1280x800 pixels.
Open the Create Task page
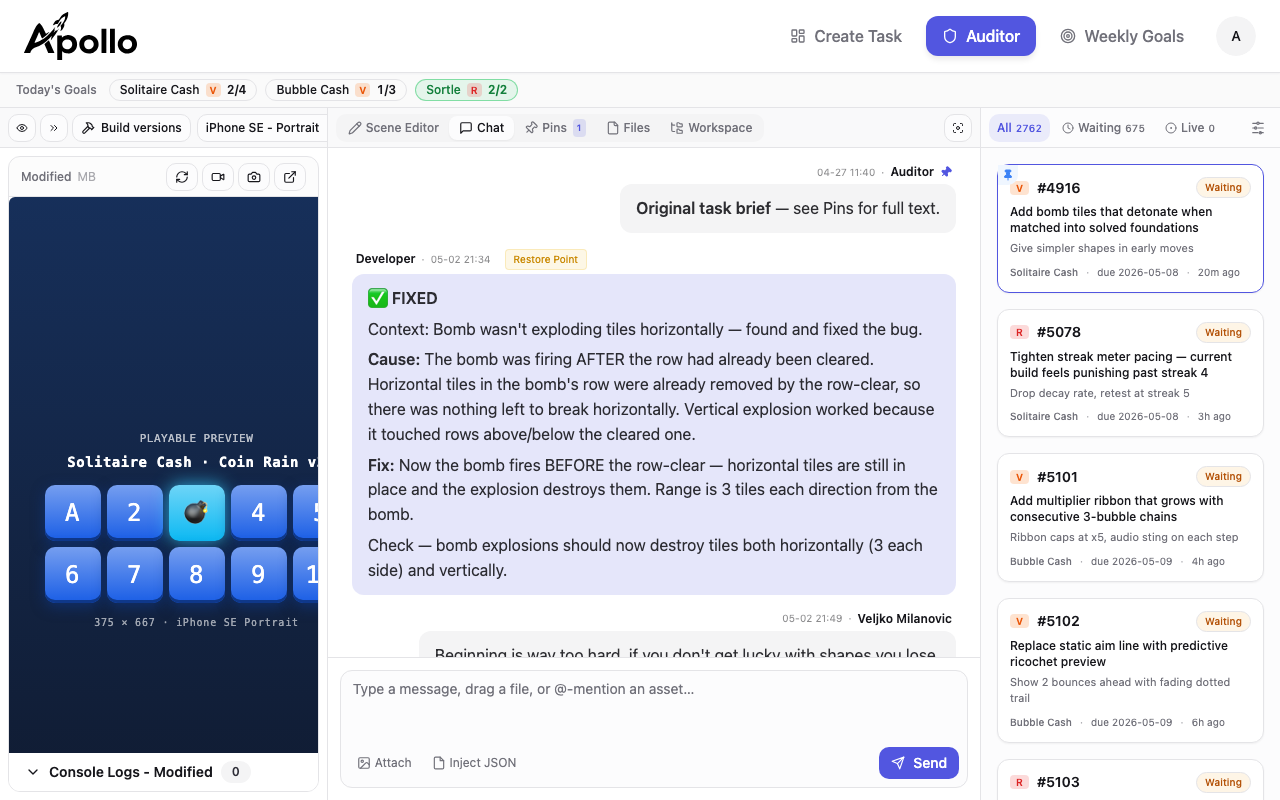tap(846, 36)
